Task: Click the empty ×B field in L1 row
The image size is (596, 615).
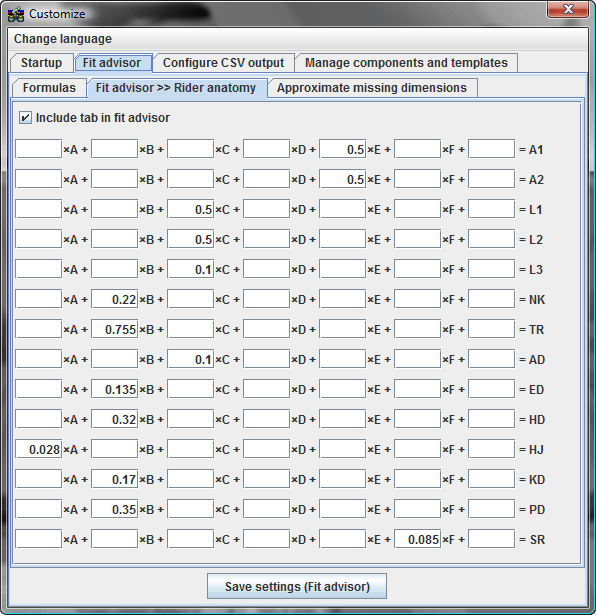Action: coord(114,209)
